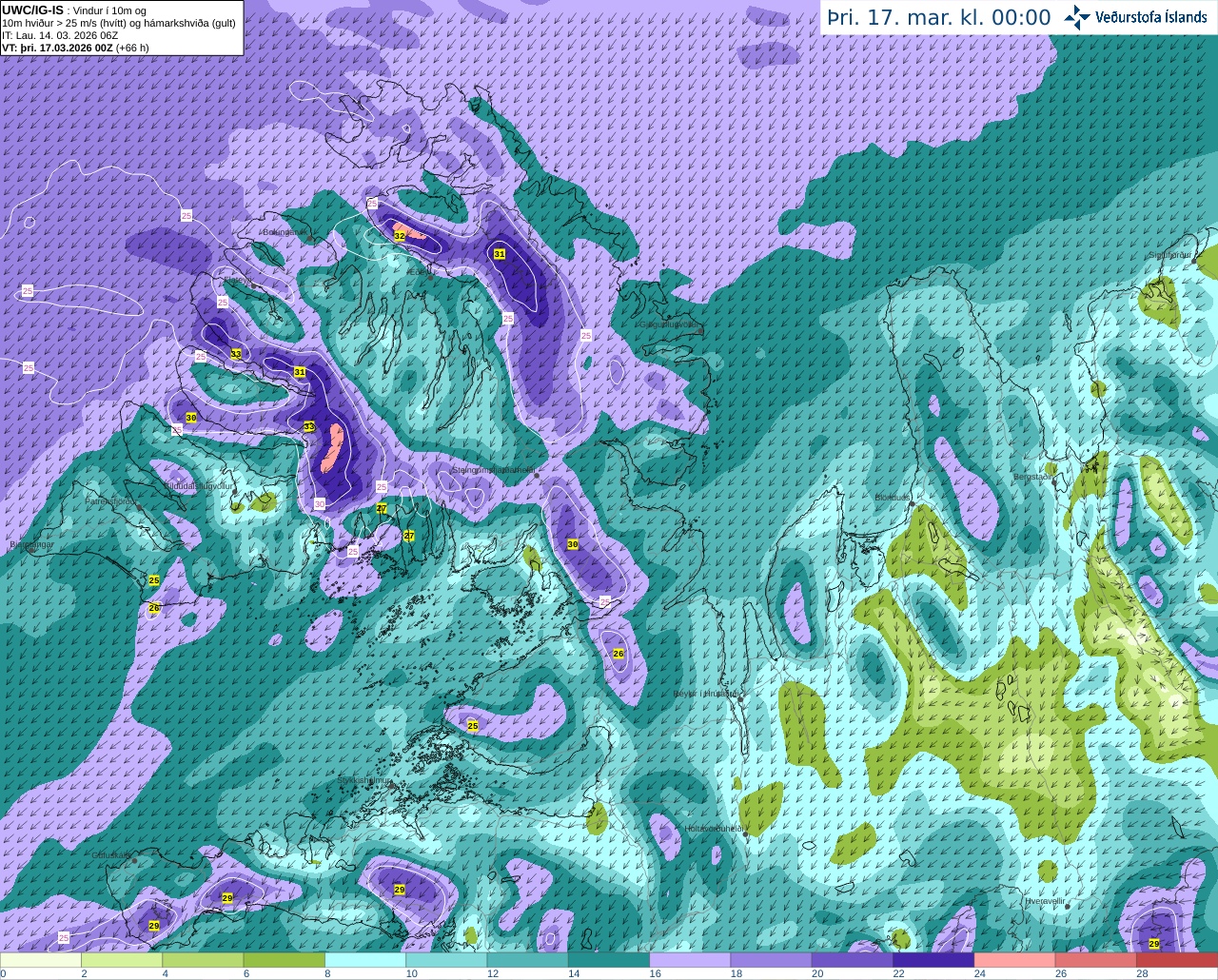Click the yellow 30 marker south of Steingrímsfjarðarheiði
The width and height of the screenshot is (1218, 980).
click(573, 544)
